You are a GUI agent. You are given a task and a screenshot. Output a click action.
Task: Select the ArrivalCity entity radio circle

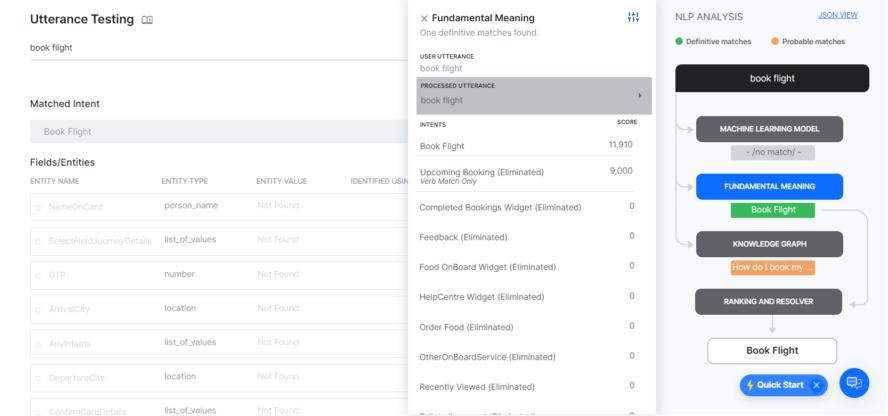click(38, 309)
